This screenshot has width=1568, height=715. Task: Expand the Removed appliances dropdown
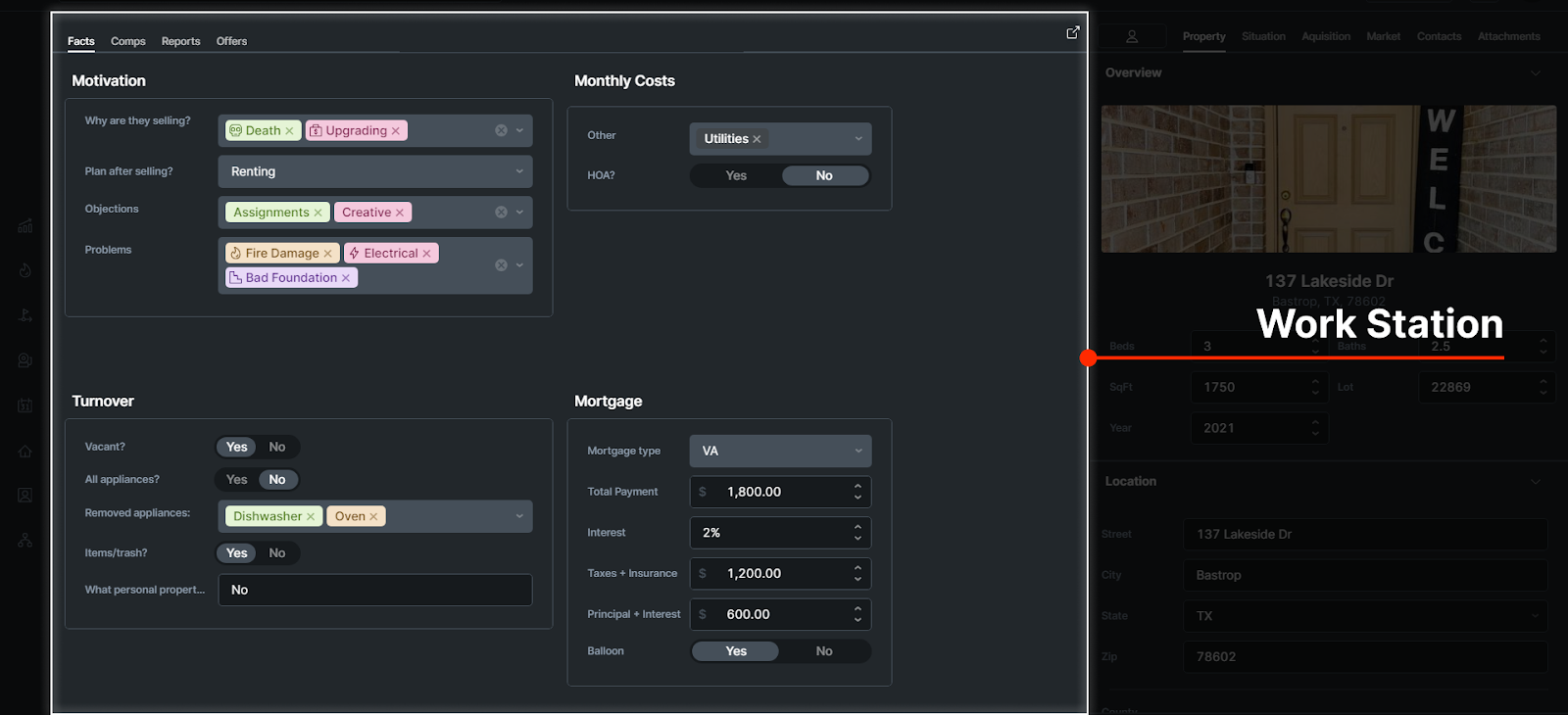click(x=519, y=516)
